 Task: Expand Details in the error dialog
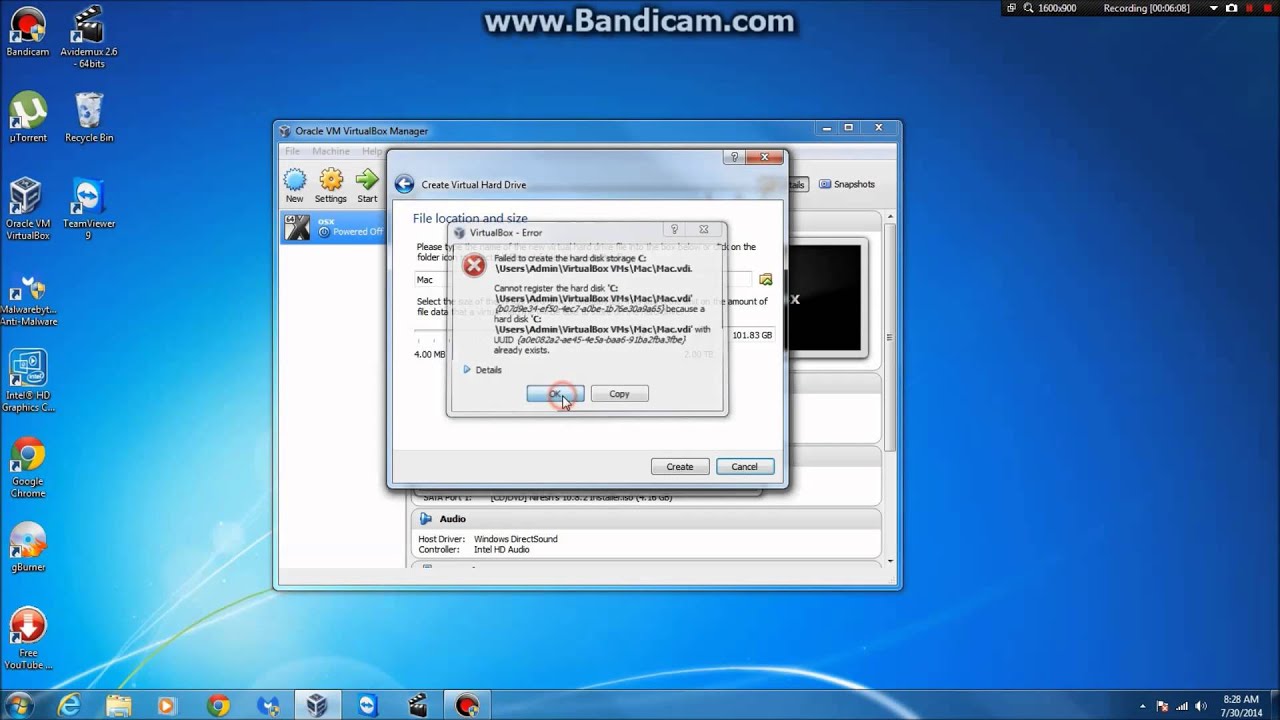[482, 370]
